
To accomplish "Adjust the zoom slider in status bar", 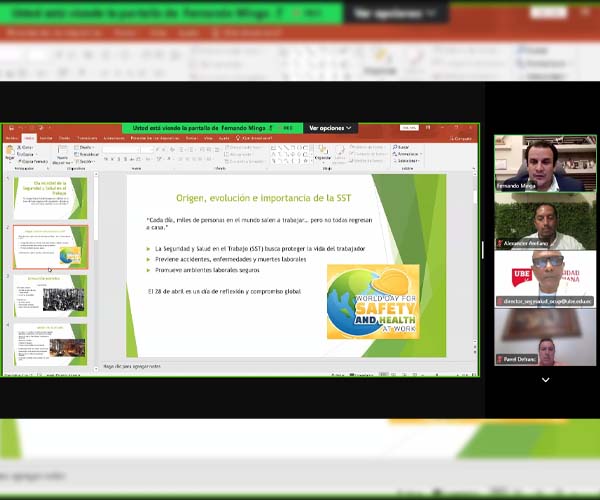I will [x=440, y=375].
